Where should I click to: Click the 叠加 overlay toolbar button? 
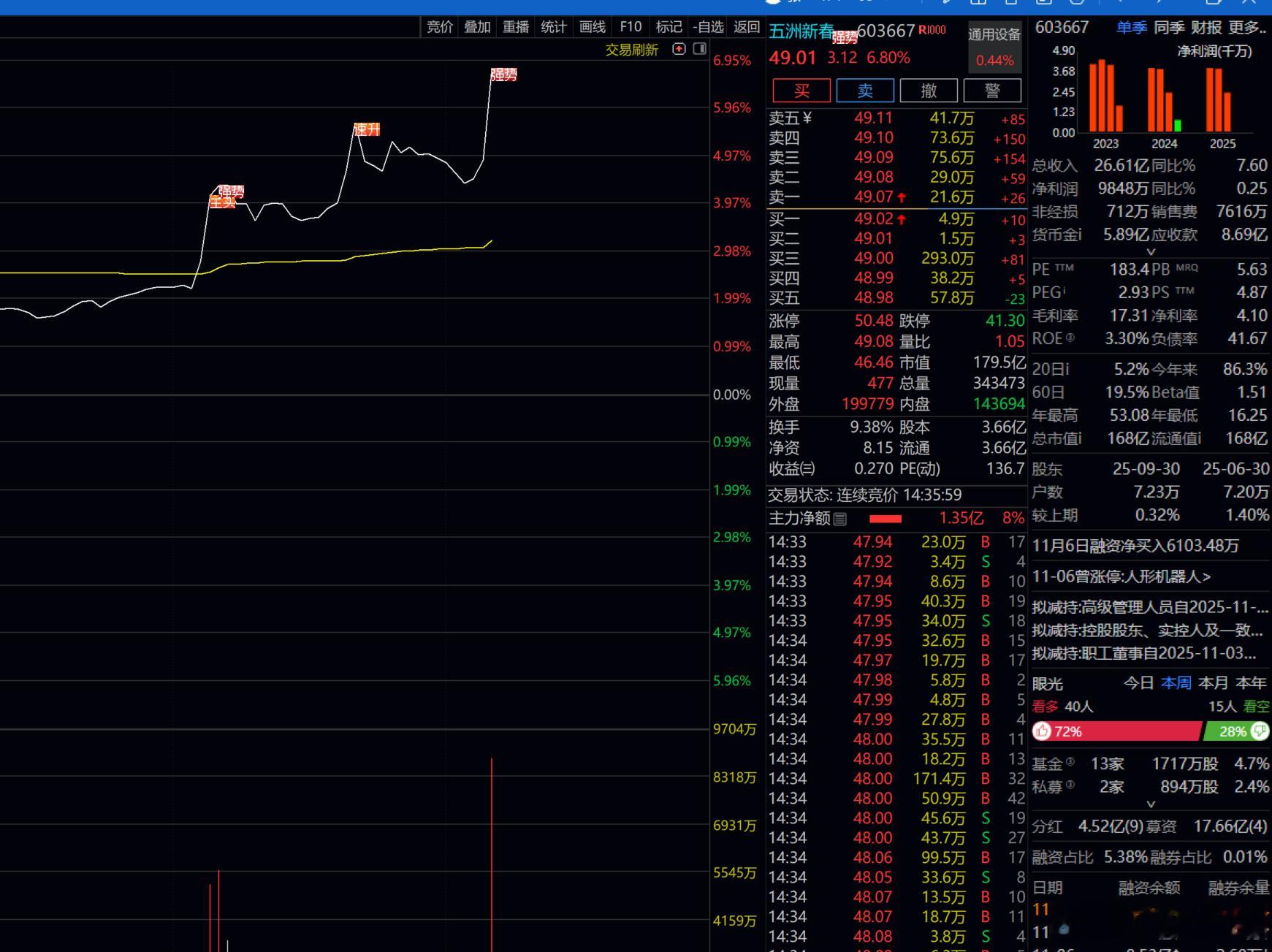[x=477, y=27]
